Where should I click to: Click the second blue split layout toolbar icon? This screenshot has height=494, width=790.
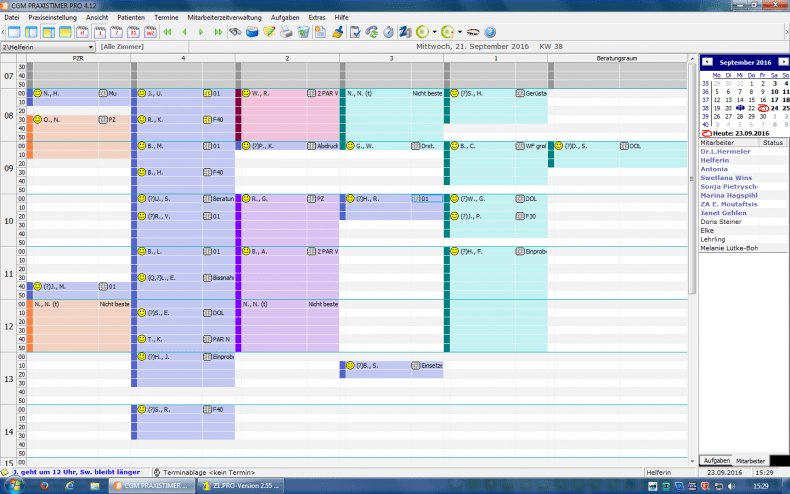31,32
